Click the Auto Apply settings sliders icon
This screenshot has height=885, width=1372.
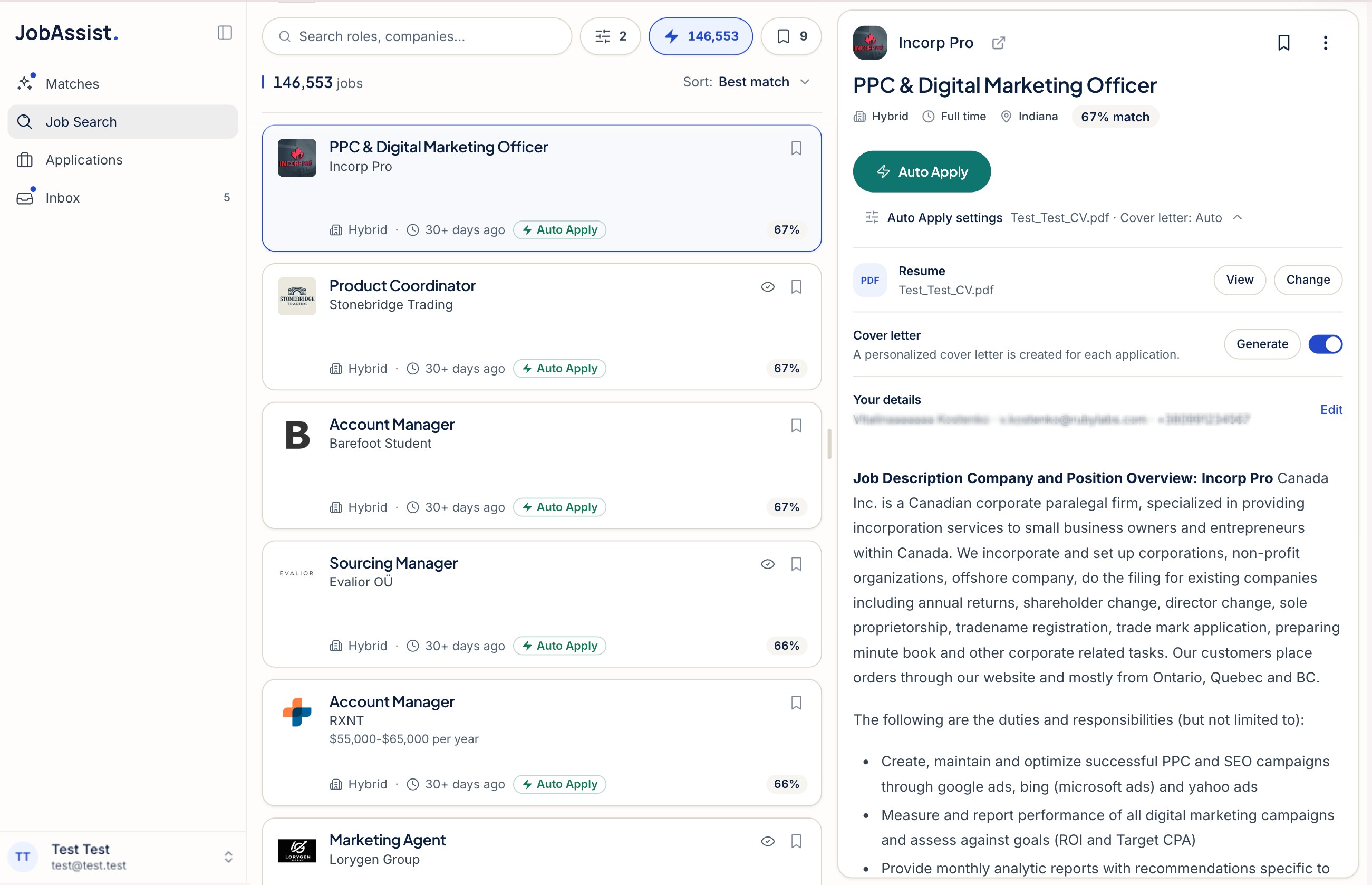point(872,217)
